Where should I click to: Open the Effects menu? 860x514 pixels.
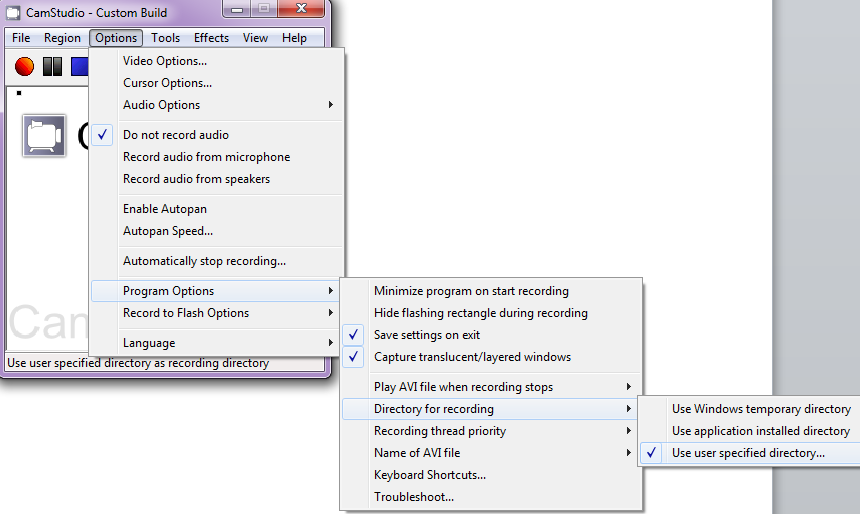211,38
